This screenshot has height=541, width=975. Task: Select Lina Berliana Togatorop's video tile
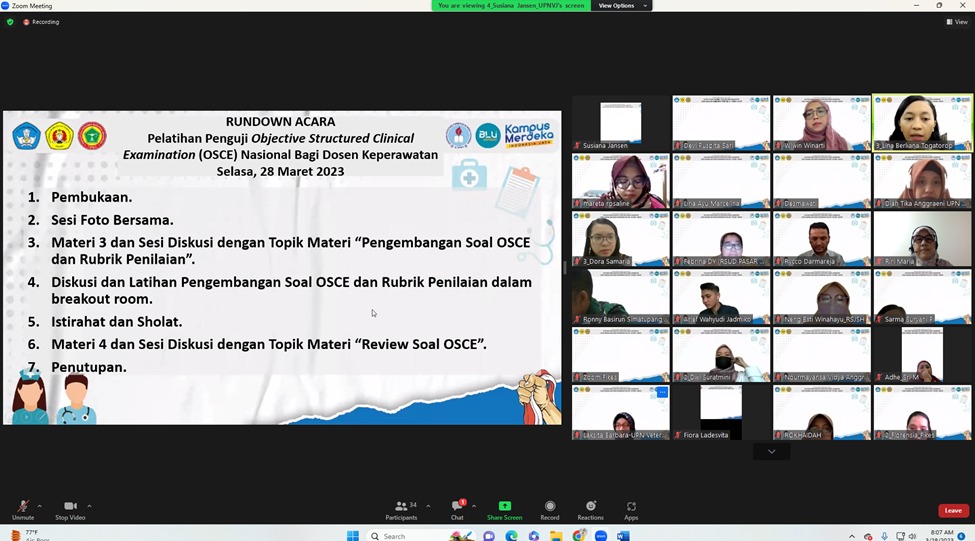[922, 122]
